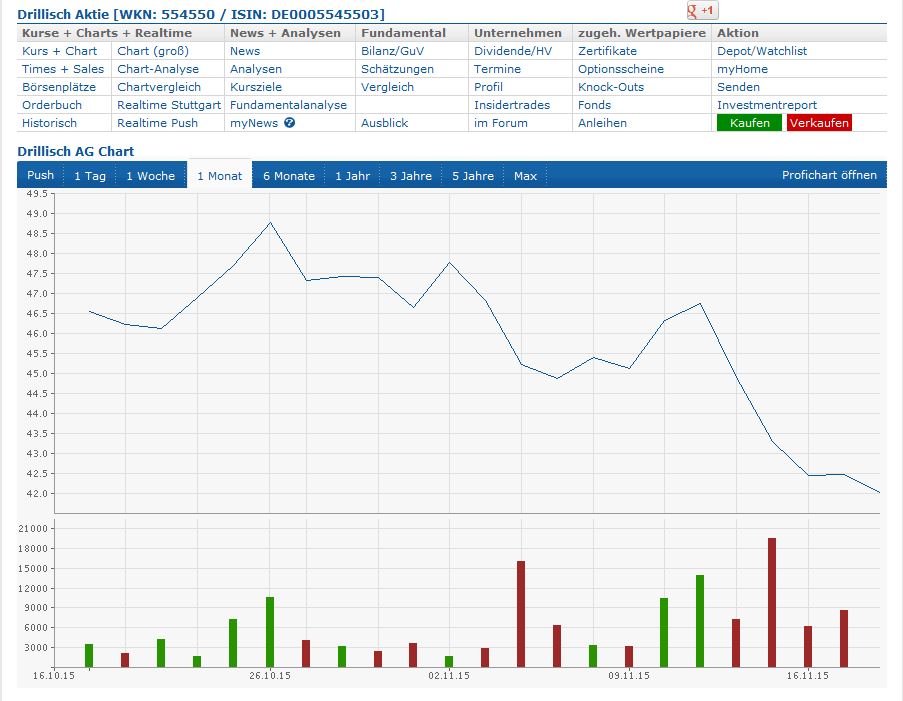Click the 16.11.15 date axis label
This screenshot has width=903, height=701.
(x=807, y=676)
